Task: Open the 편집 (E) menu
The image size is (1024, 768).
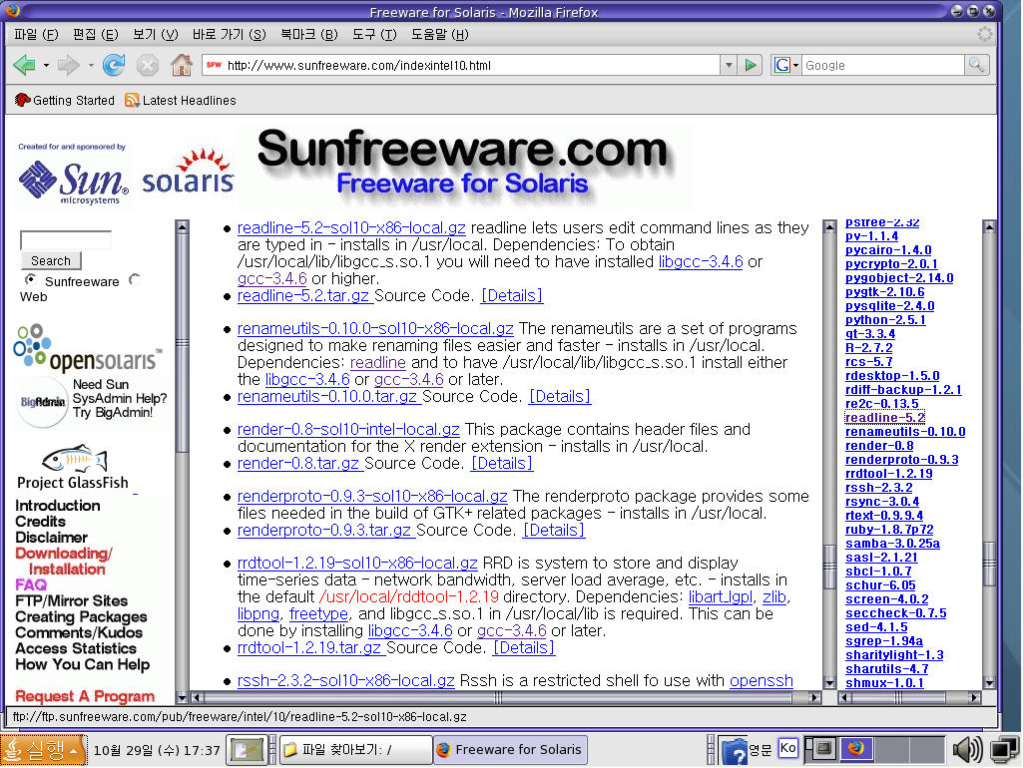Action: click(x=95, y=34)
